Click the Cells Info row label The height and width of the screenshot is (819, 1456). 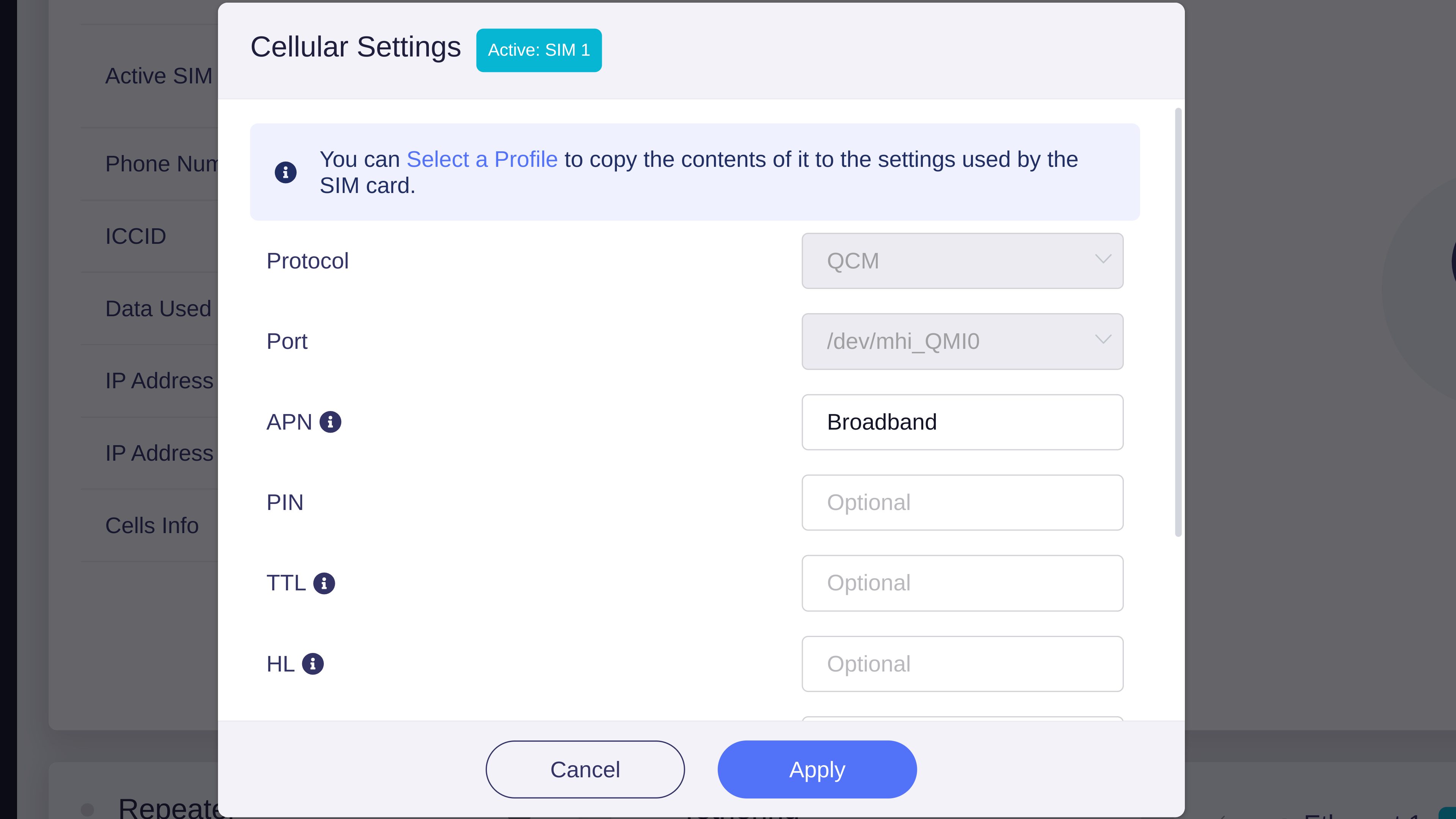pyautogui.click(x=152, y=526)
